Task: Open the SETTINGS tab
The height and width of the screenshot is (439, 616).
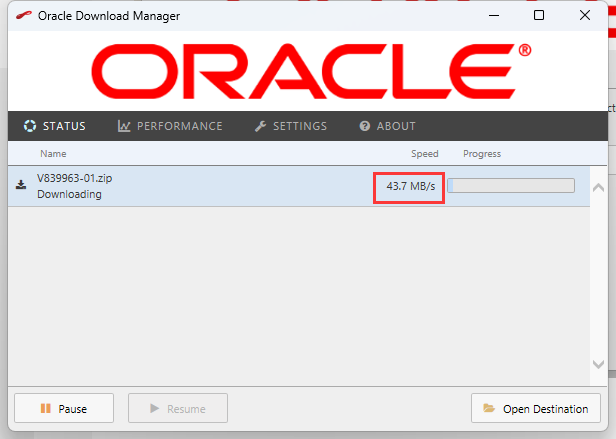Action: pos(291,126)
